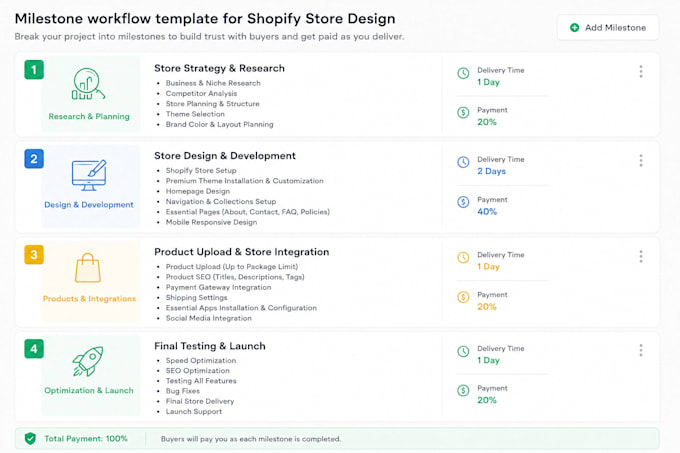Click the clock icon for Store Strategy delivery time

(463, 73)
